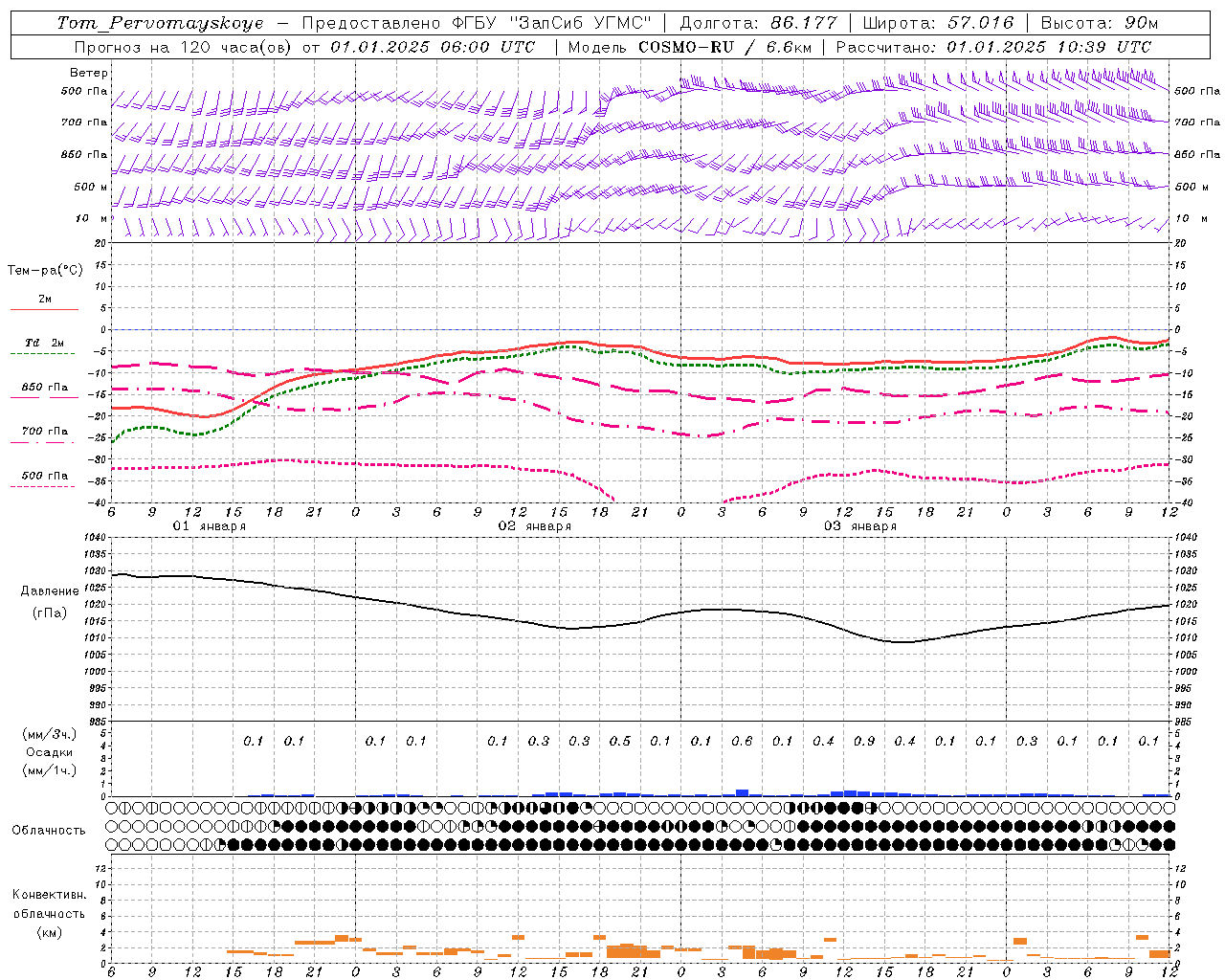
Task: Click the Конвективн. convective cloud label
Action: 49,895
